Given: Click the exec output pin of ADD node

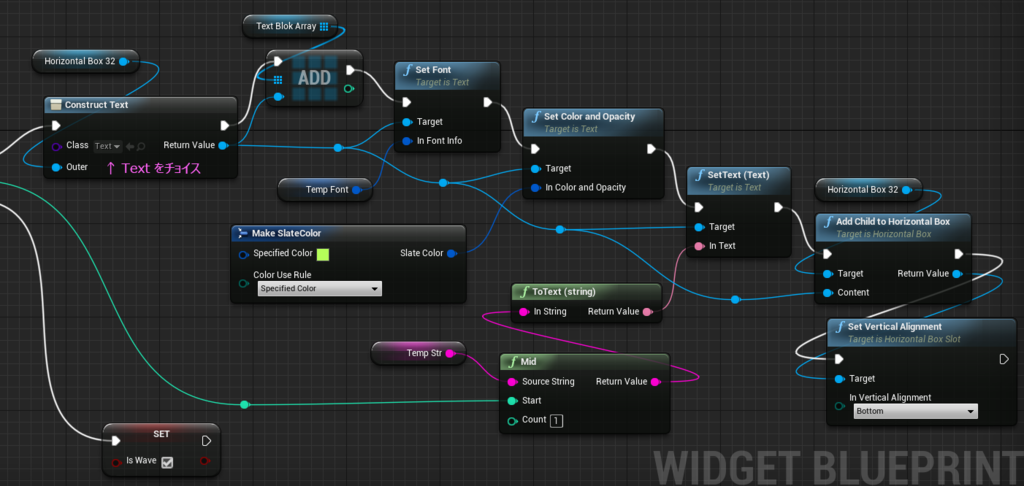Looking at the screenshot, I should tap(350, 70).
